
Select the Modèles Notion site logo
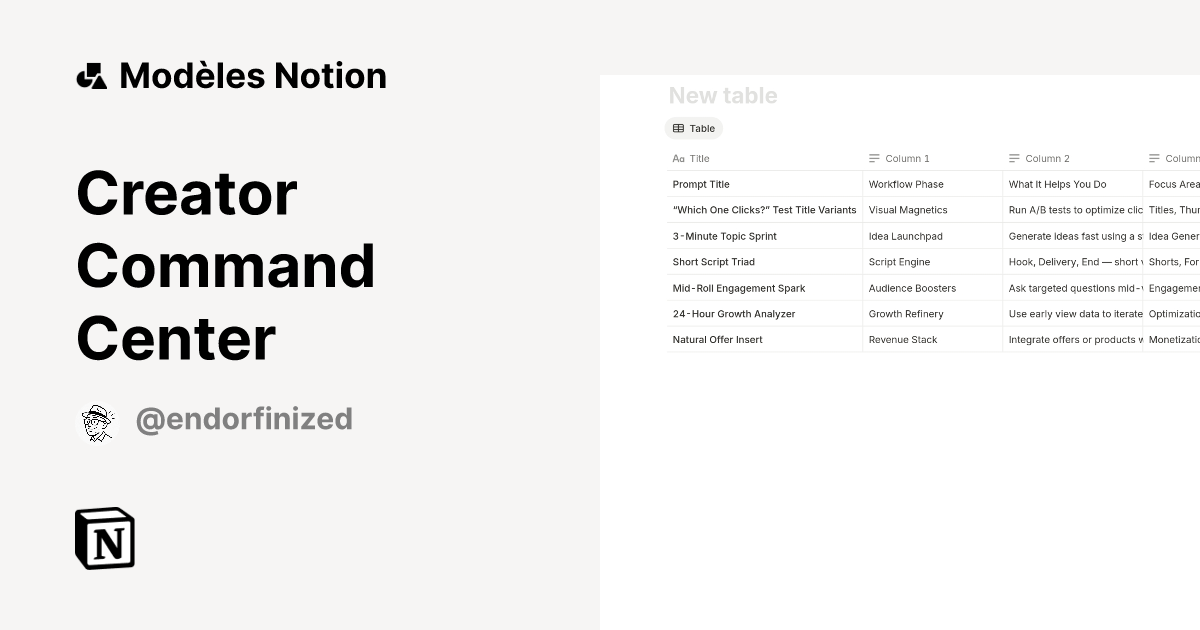91,75
